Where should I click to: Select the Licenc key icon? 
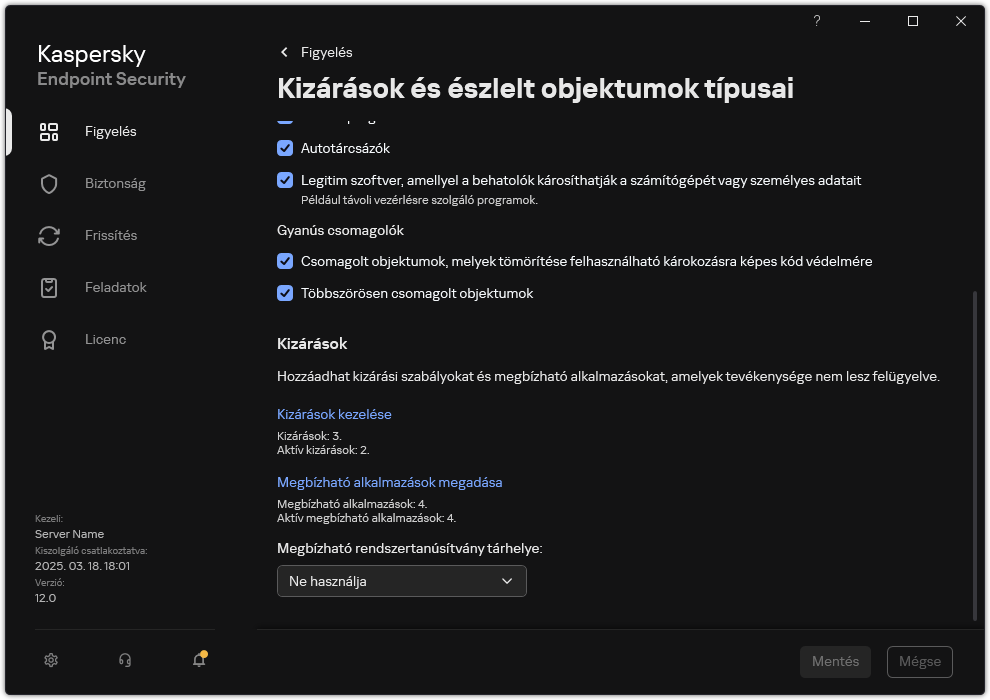click(x=49, y=339)
